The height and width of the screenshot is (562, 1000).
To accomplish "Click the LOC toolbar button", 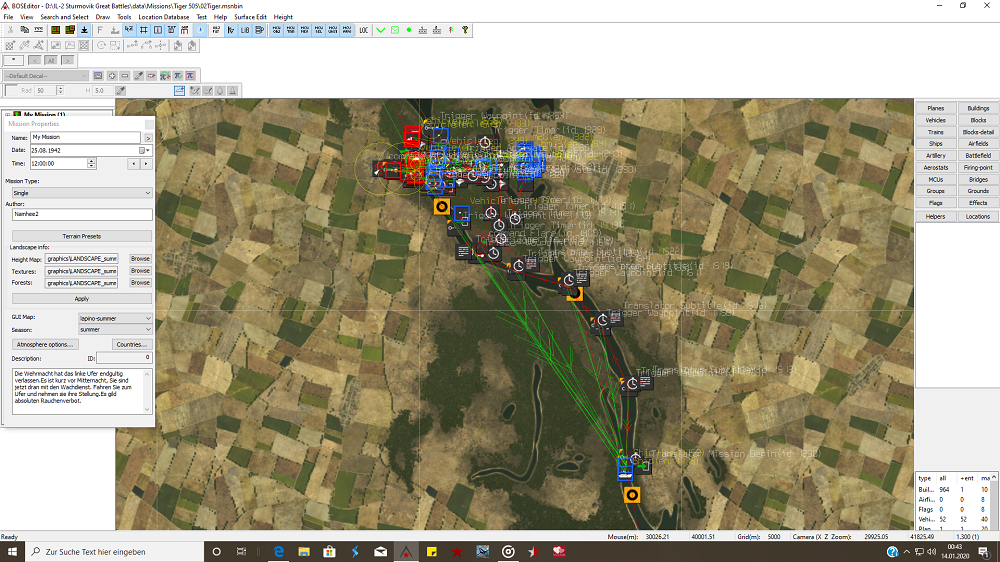I will tap(364, 30).
